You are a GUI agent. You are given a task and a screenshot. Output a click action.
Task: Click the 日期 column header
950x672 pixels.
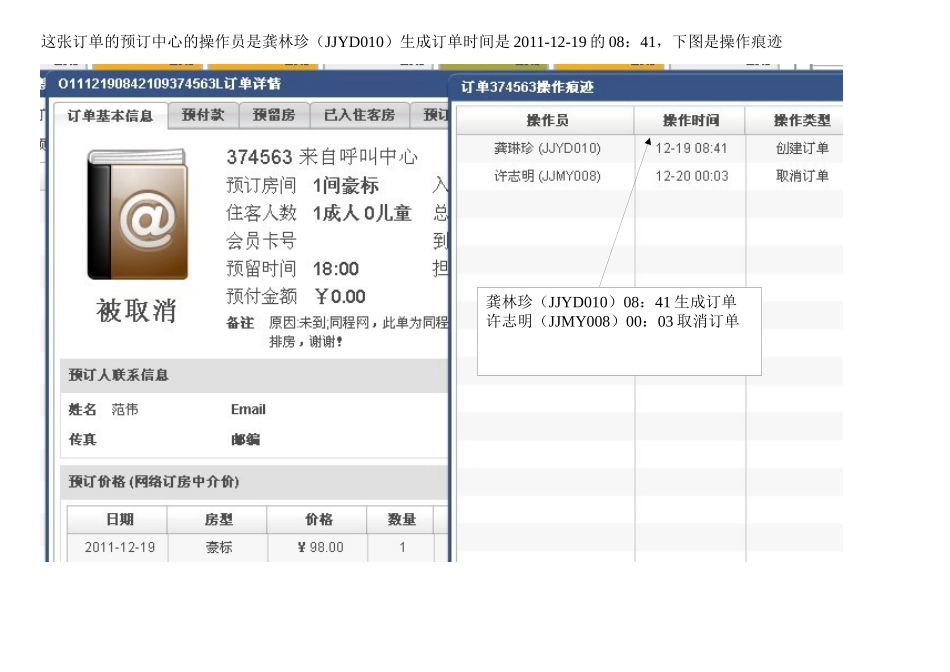119,519
